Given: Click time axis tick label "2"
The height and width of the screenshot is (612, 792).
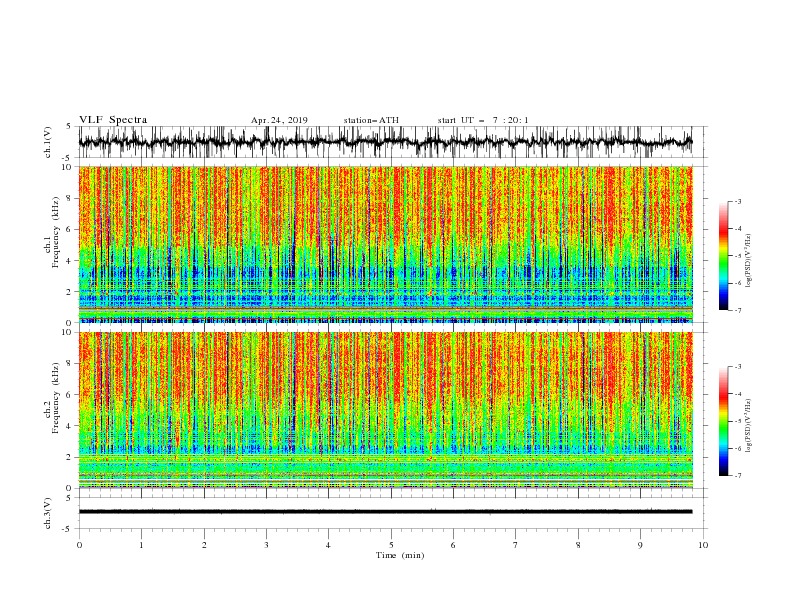Looking at the screenshot, I should [x=204, y=545].
